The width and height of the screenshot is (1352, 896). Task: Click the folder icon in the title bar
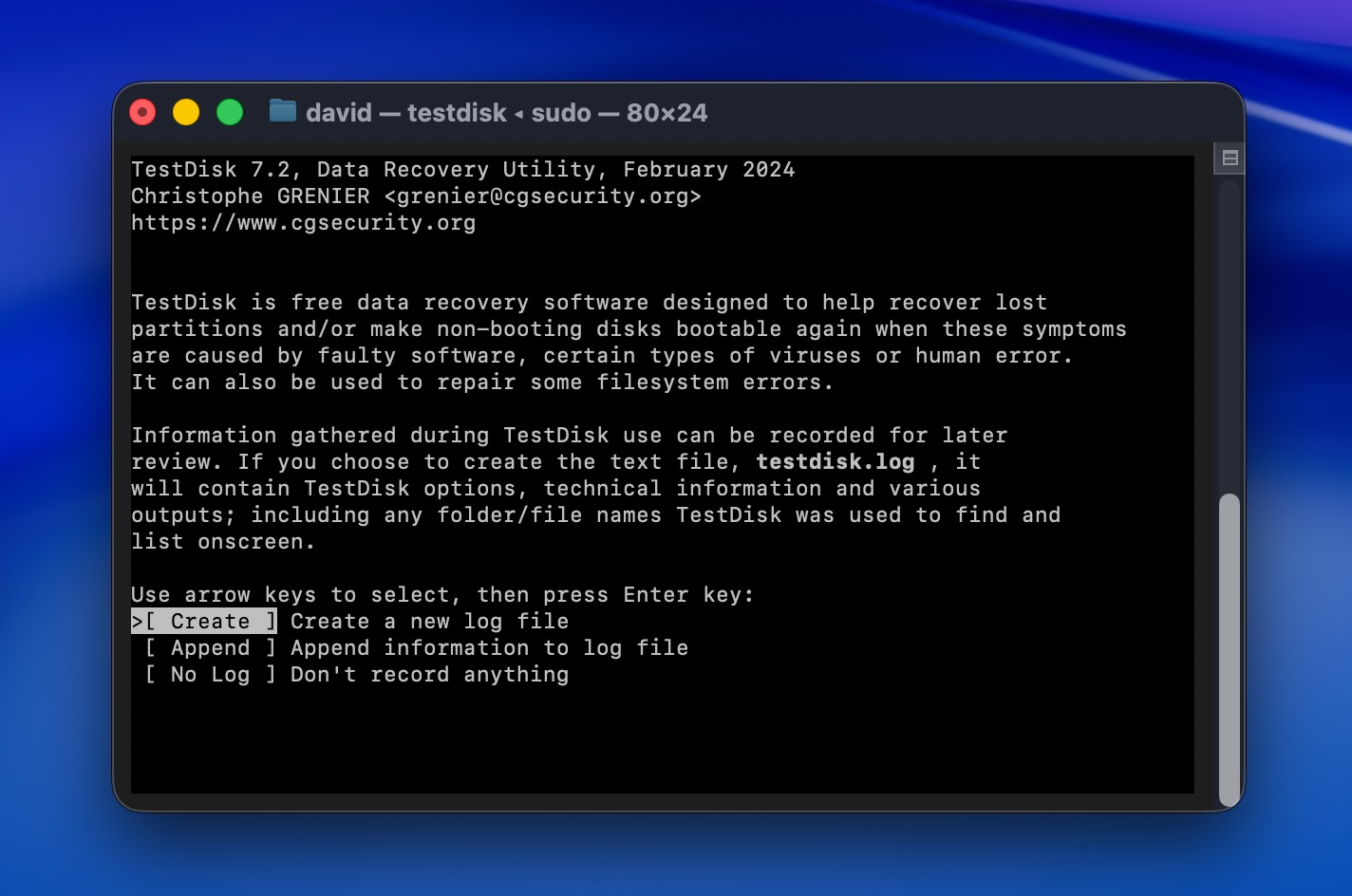[283, 112]
